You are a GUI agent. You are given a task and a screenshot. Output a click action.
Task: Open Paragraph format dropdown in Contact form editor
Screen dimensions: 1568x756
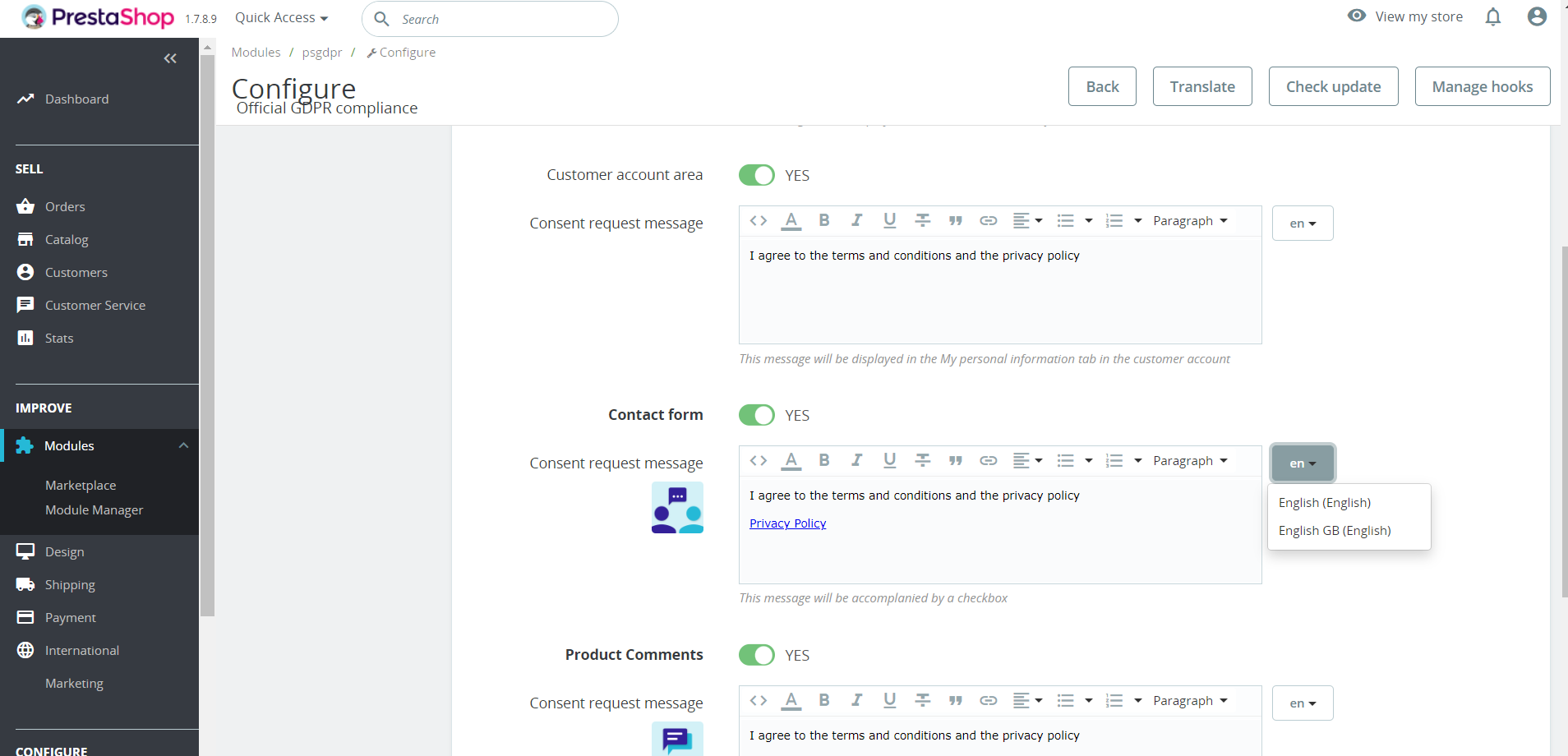1190,460
